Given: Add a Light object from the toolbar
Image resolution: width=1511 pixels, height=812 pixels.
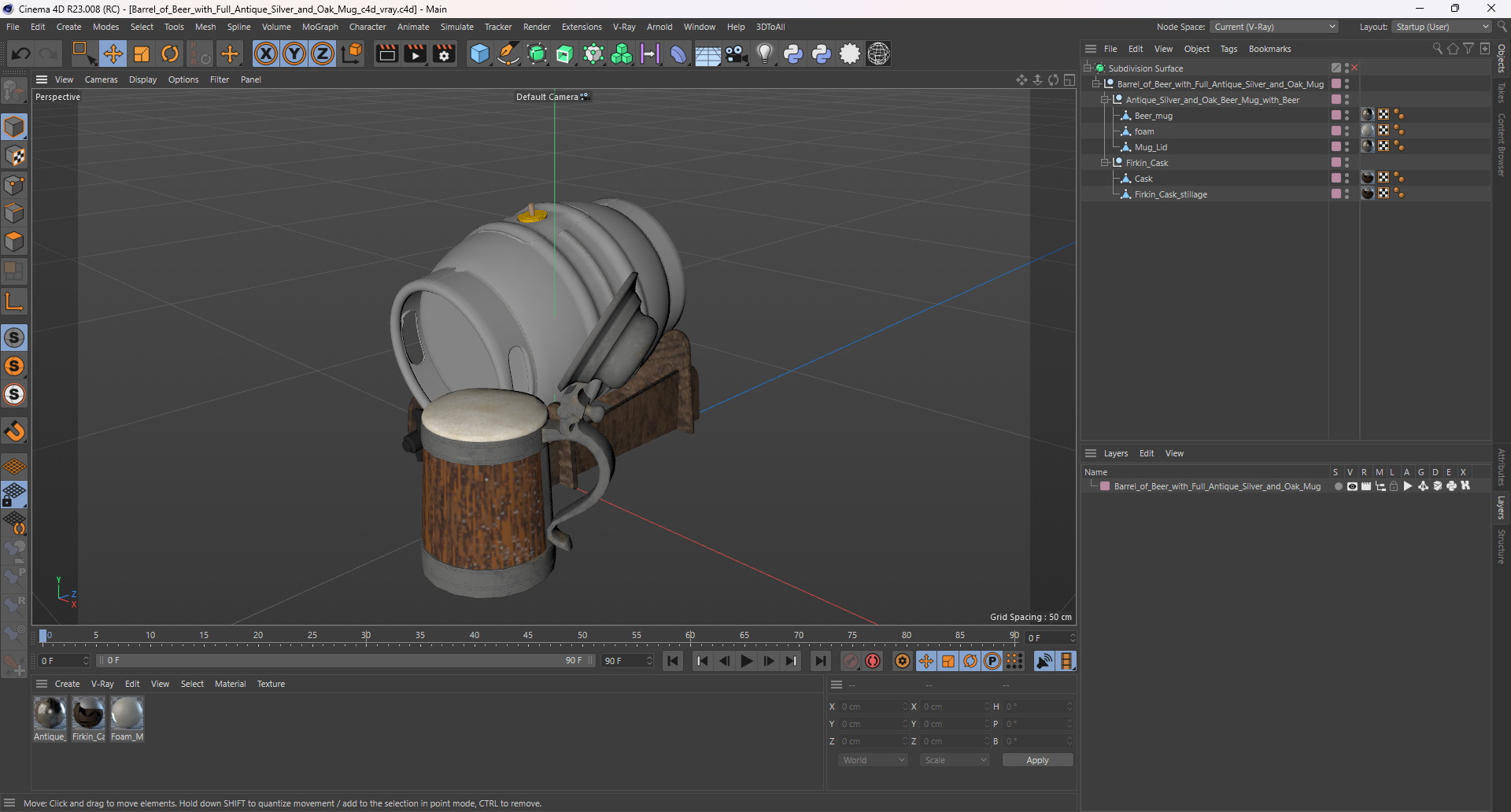Looking at the screenshot, I should point(764,54).
